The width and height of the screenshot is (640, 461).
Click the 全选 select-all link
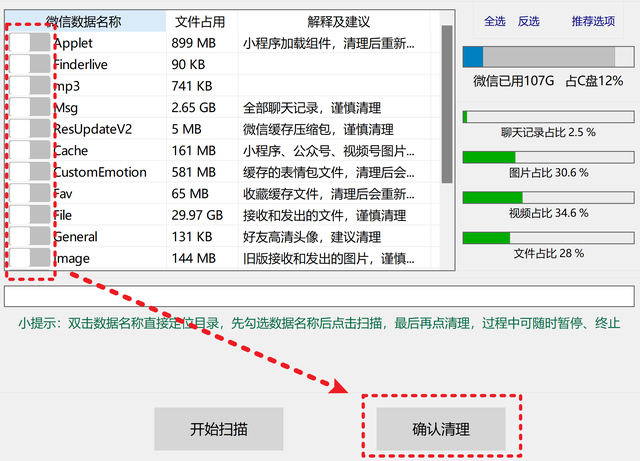495,21
